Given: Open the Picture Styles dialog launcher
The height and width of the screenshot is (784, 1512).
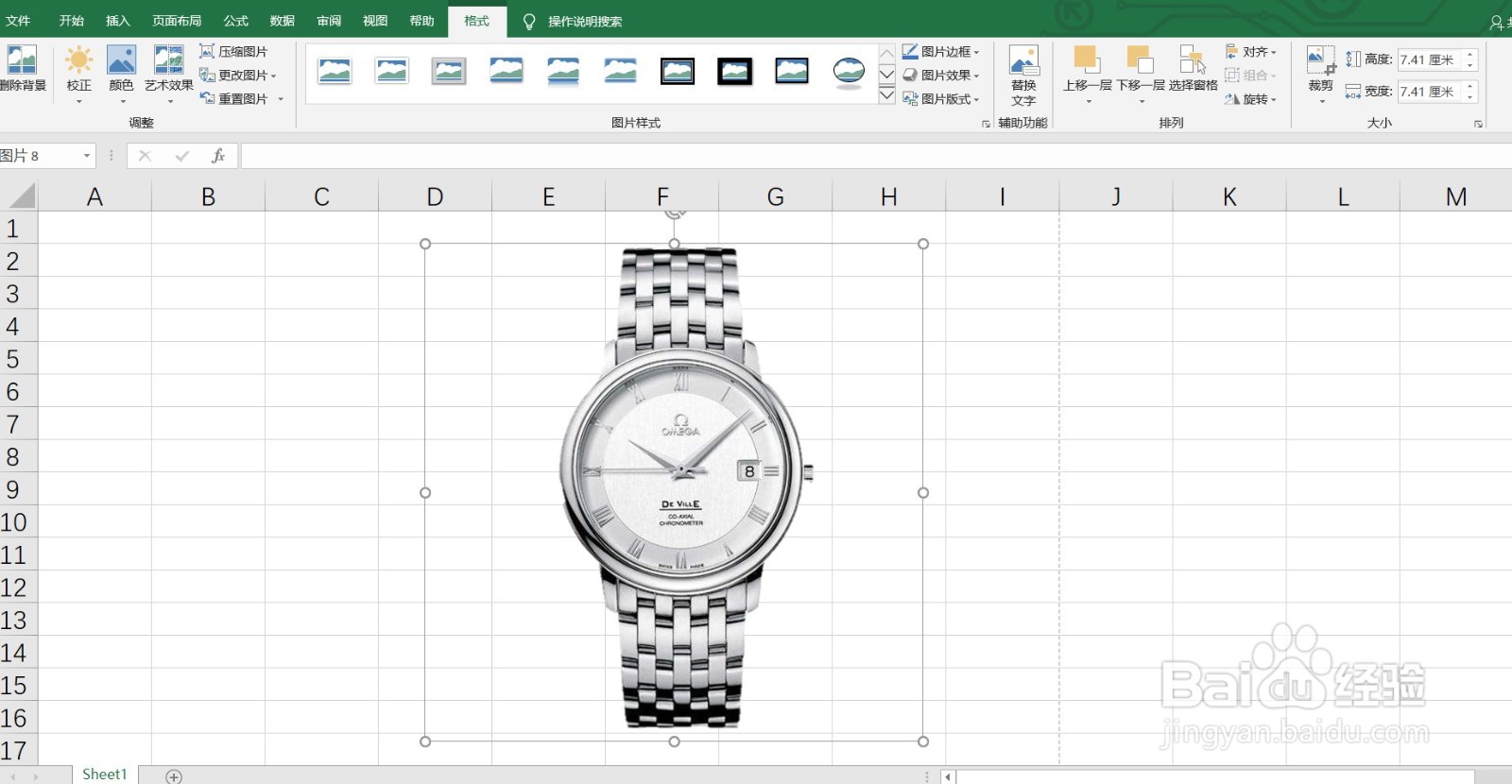Looking at the screenshot, I should (x=987, y=124).
